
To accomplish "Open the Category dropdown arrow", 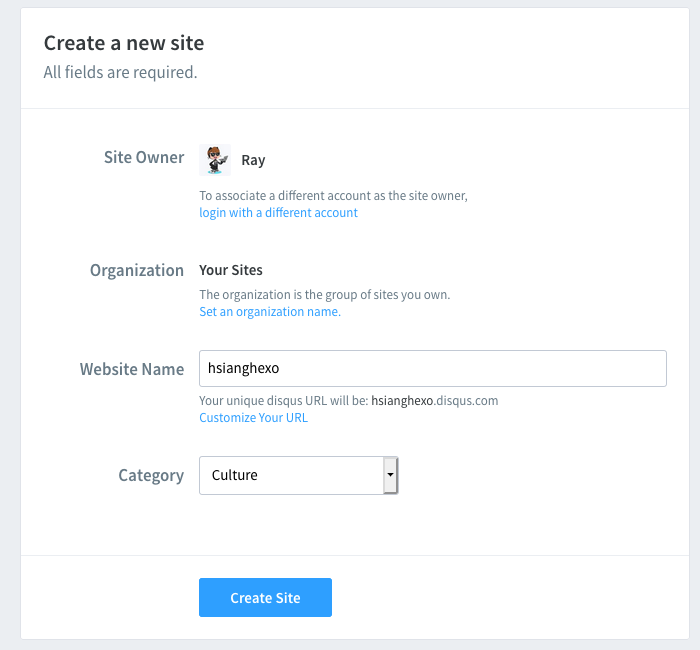I will pyautogui.click(x=391, y=475).
